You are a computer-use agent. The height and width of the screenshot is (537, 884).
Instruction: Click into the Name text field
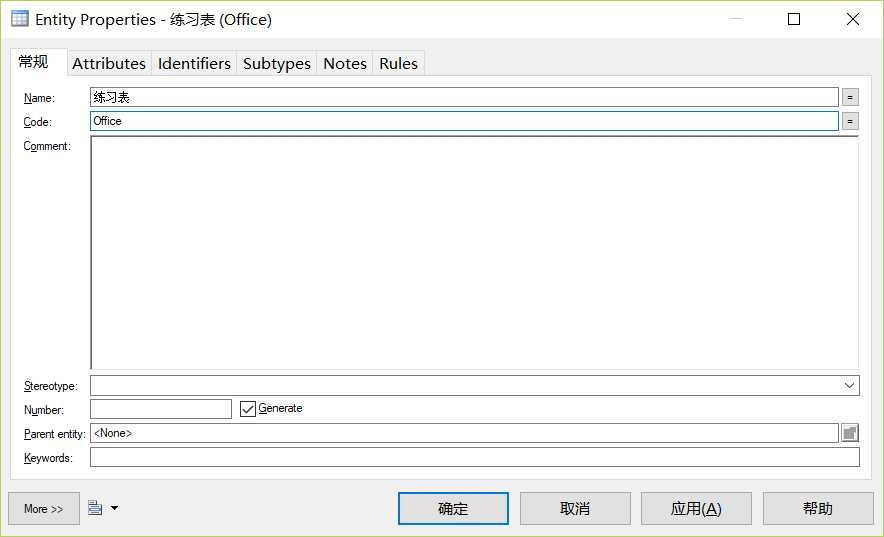pyautogui.click(x=464, y=97)
